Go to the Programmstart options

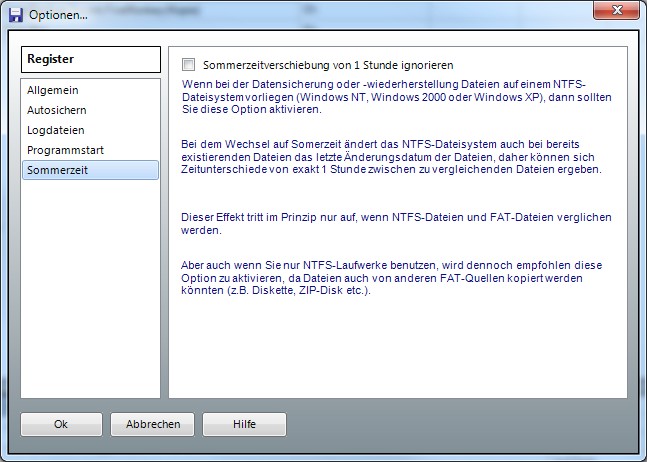tap(65, 150)
